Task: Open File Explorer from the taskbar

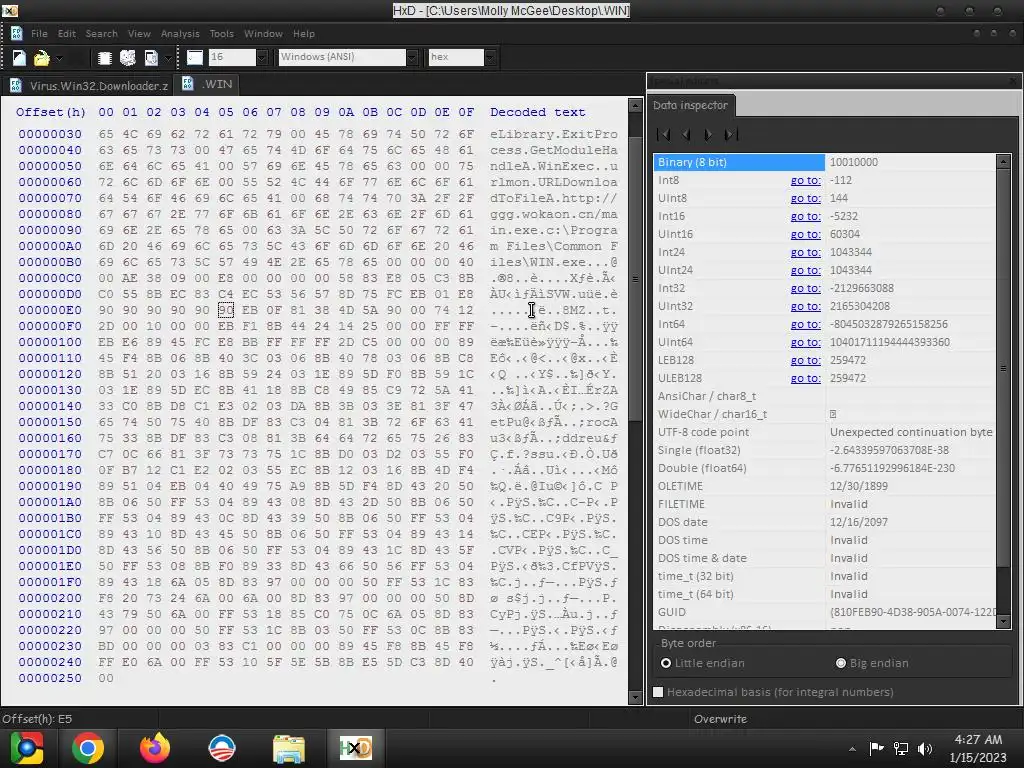Action: click(x=288, y=748)
